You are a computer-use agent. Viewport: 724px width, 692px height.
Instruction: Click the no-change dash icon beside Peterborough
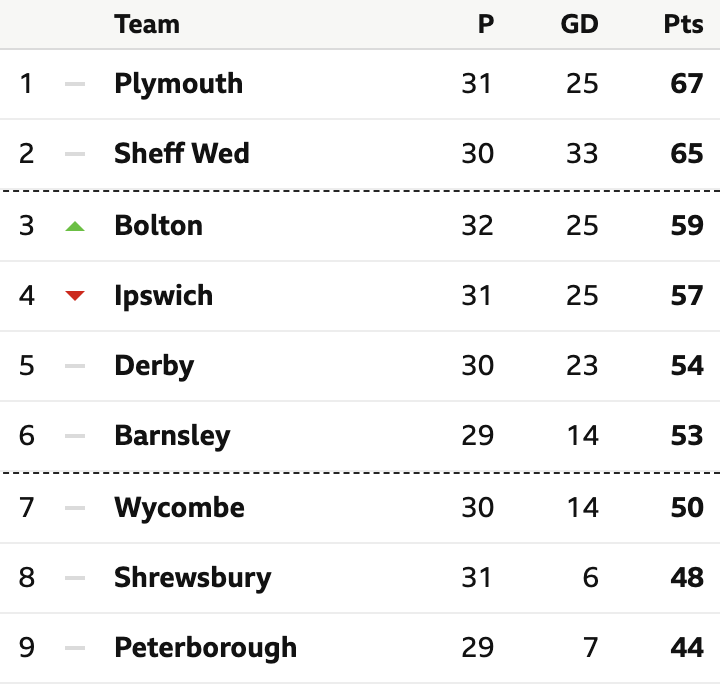[x=75, y=648]
